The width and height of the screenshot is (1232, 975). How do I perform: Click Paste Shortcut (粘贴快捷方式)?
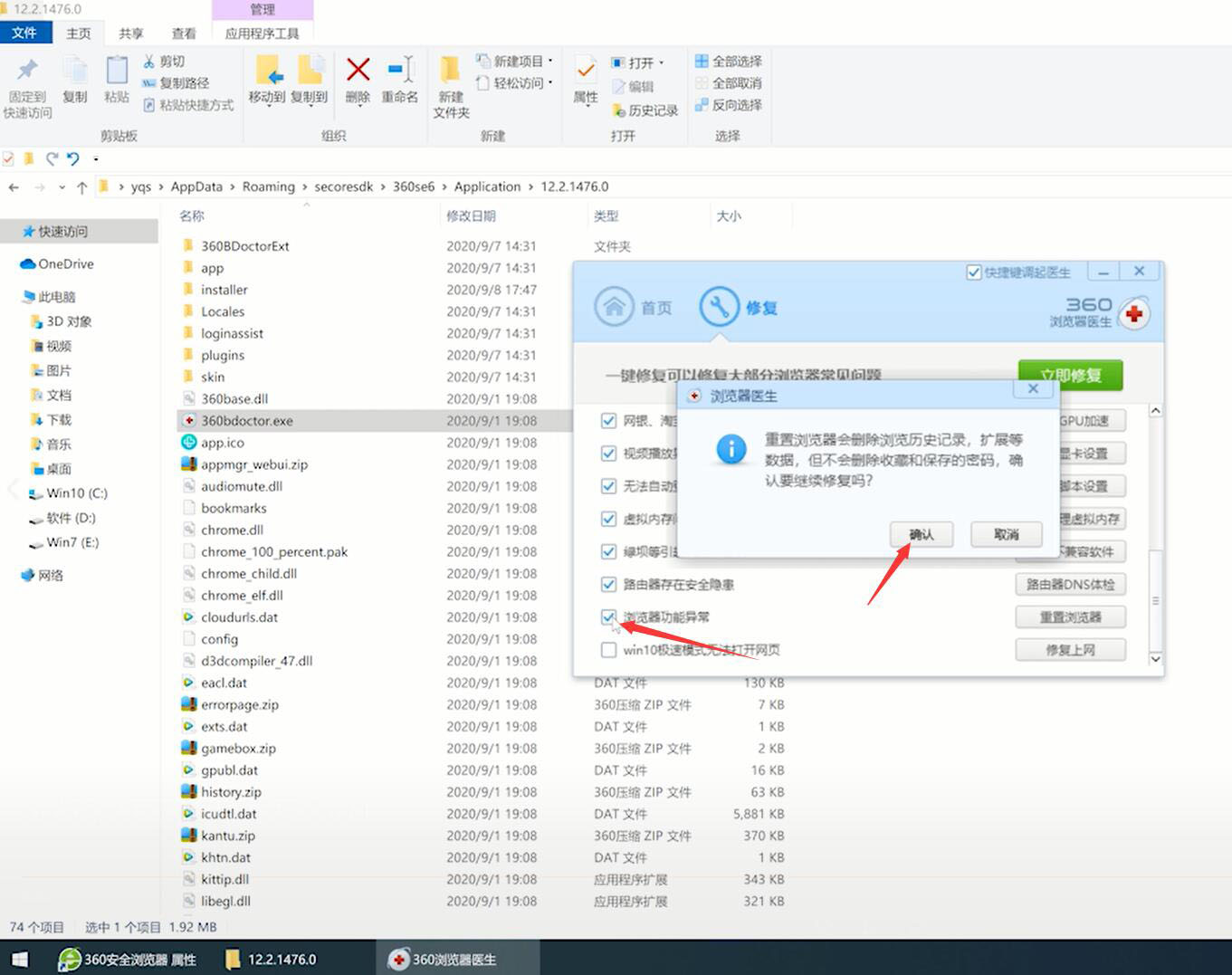(x=188, y=105)
